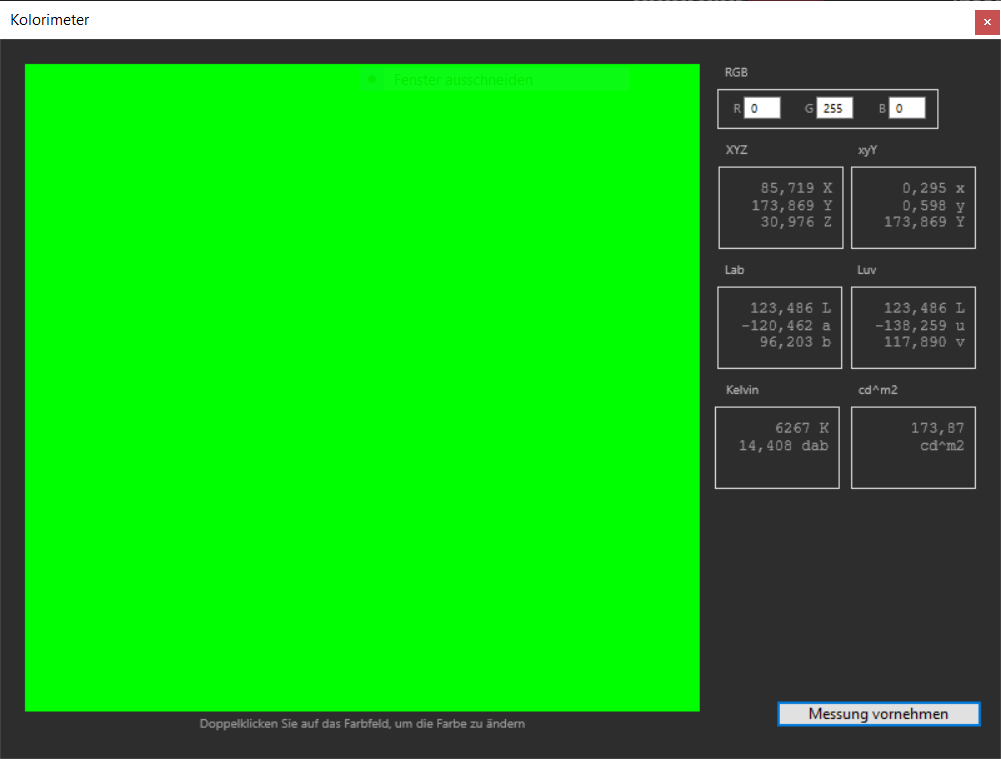
Task: Click the XYZ section label
Action: click(736, 150)
